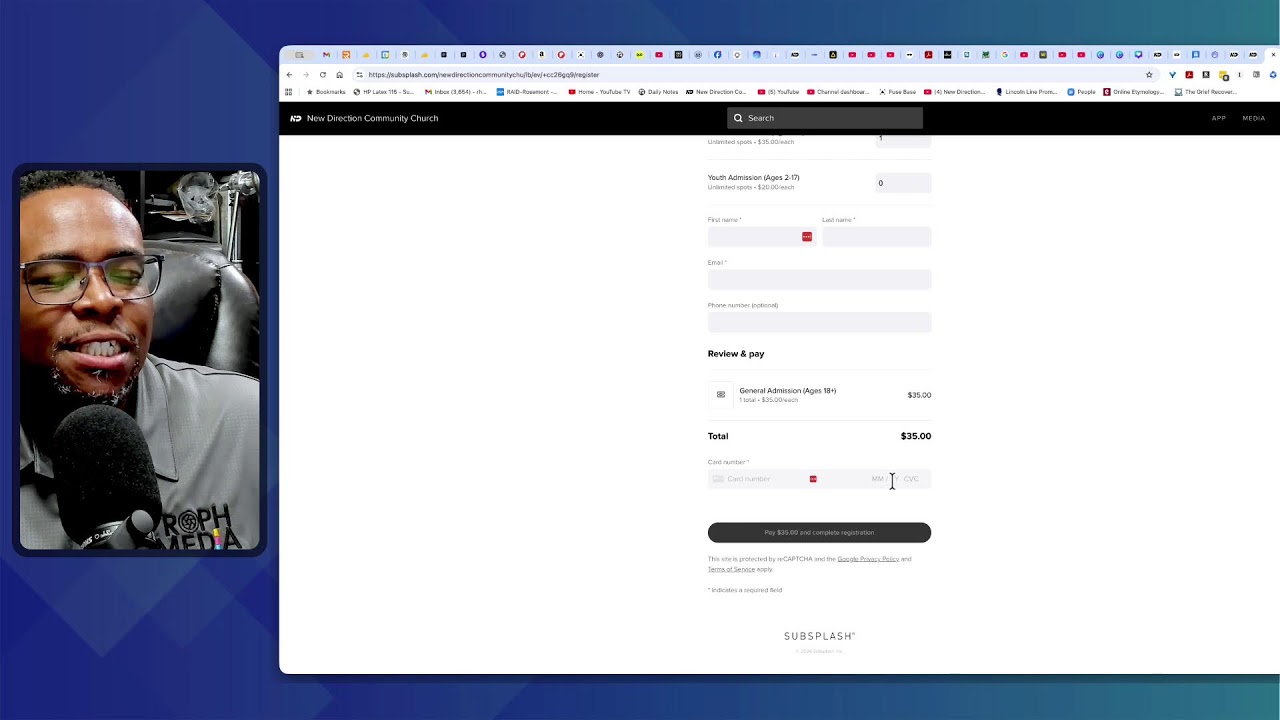Open the browser home page
This screenshot has width=1280, height=720.
point(340,75)
